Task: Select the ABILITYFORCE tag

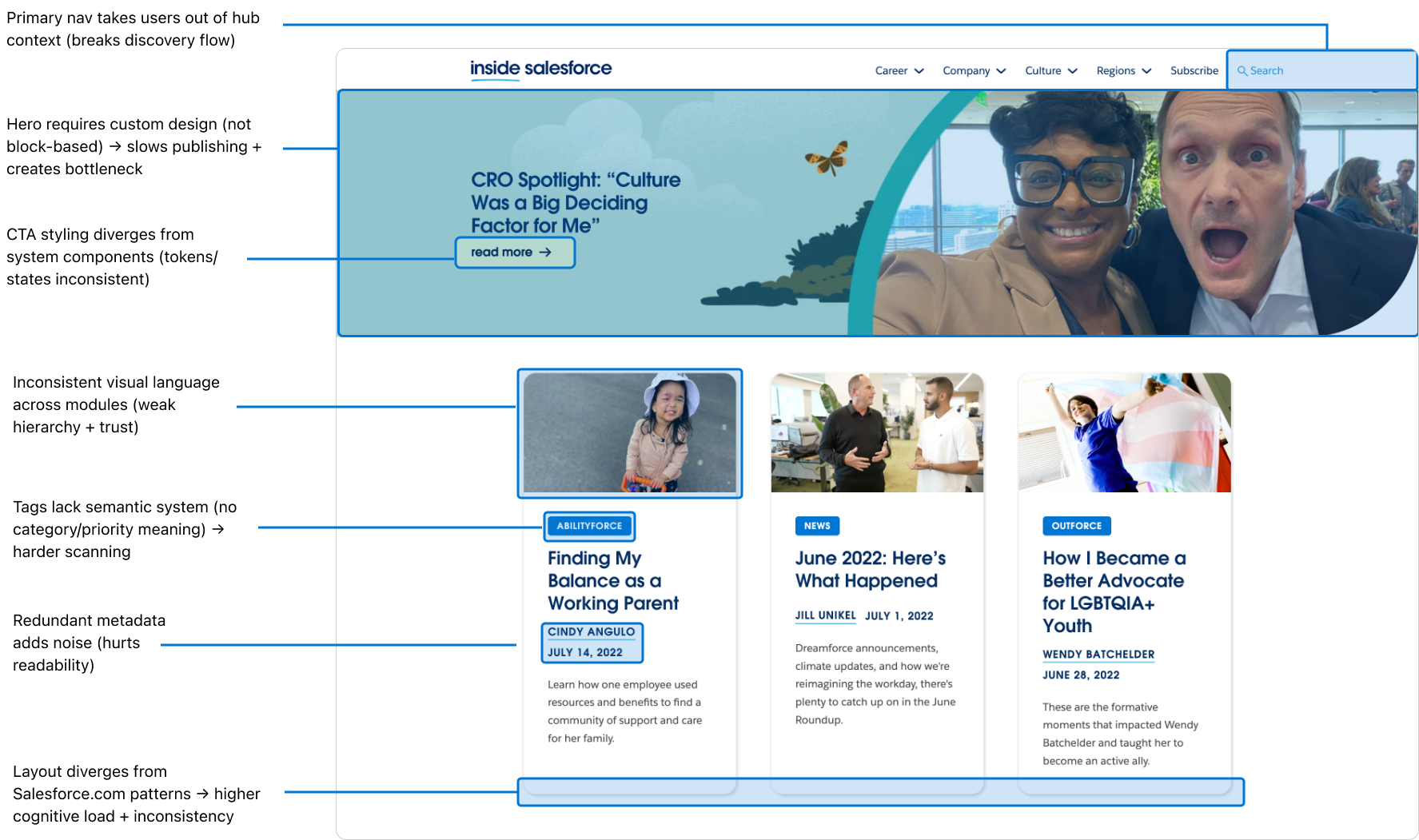Action: pyautogui.click(x=590, y=526)
